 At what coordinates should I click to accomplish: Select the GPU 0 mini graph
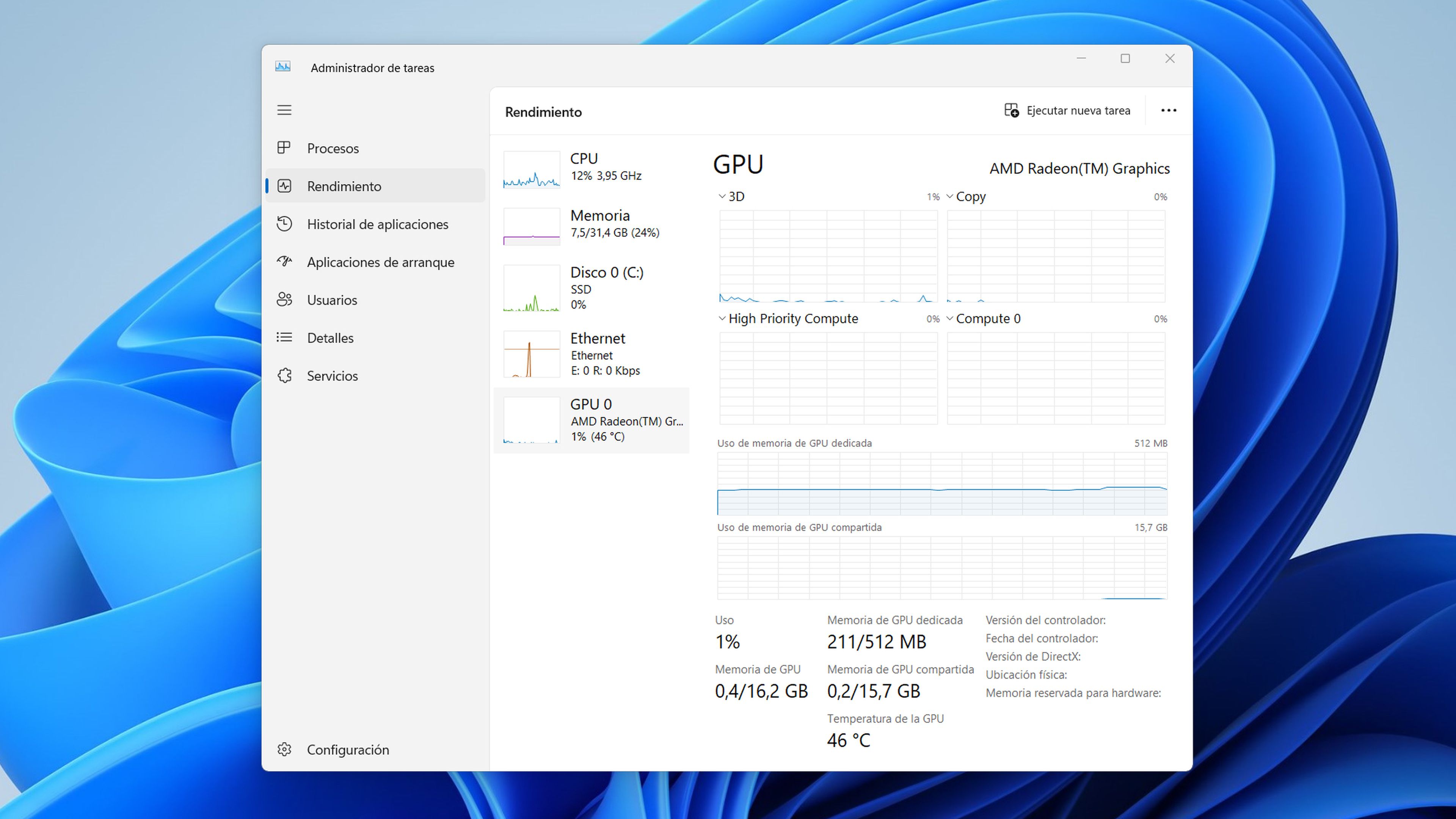[531, 420]
